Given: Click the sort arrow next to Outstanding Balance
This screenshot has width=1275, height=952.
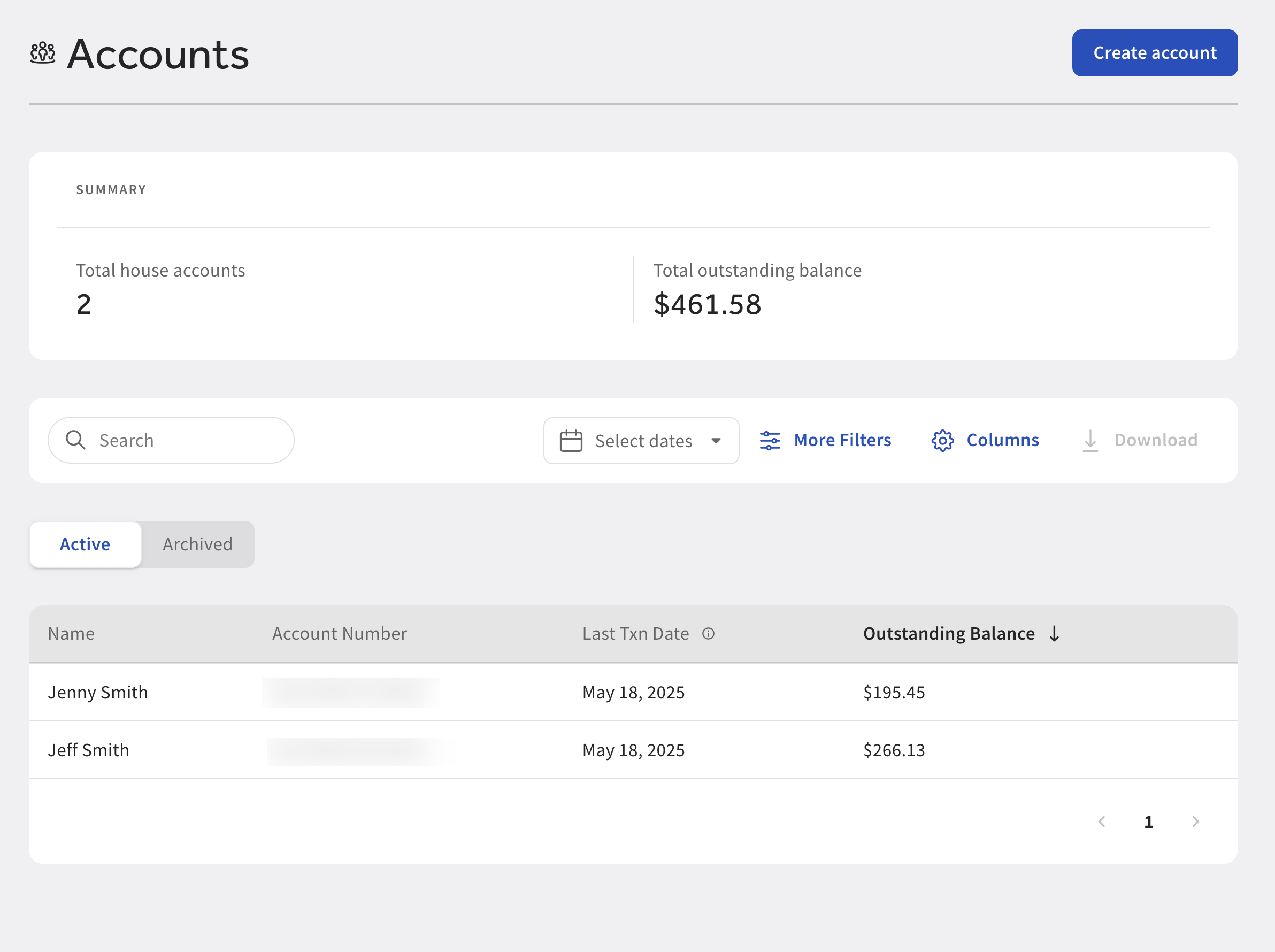Looking at the screenshot, I should [1054, 634].
